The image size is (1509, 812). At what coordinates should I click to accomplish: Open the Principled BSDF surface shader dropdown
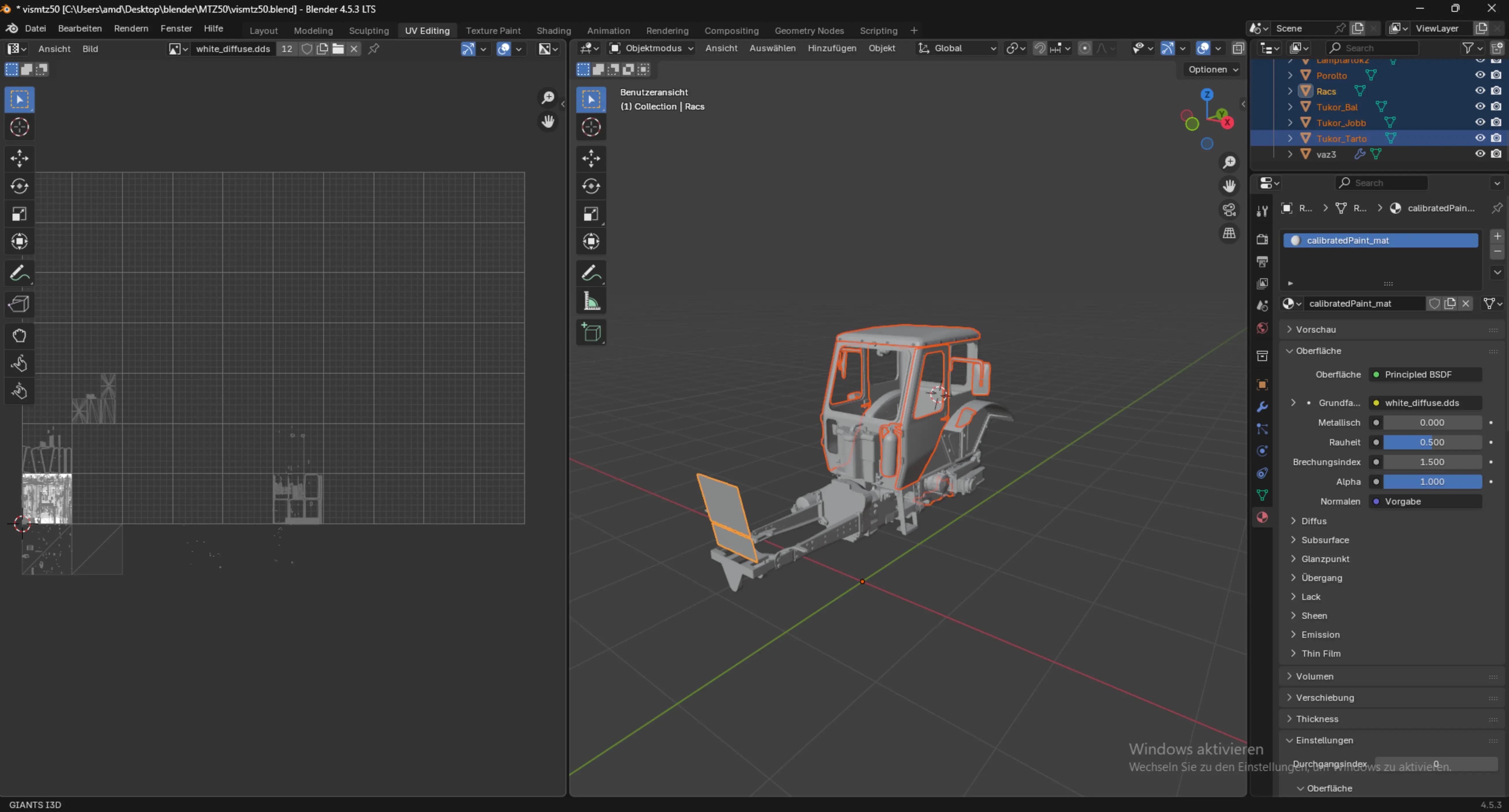tap(1425, 374)
